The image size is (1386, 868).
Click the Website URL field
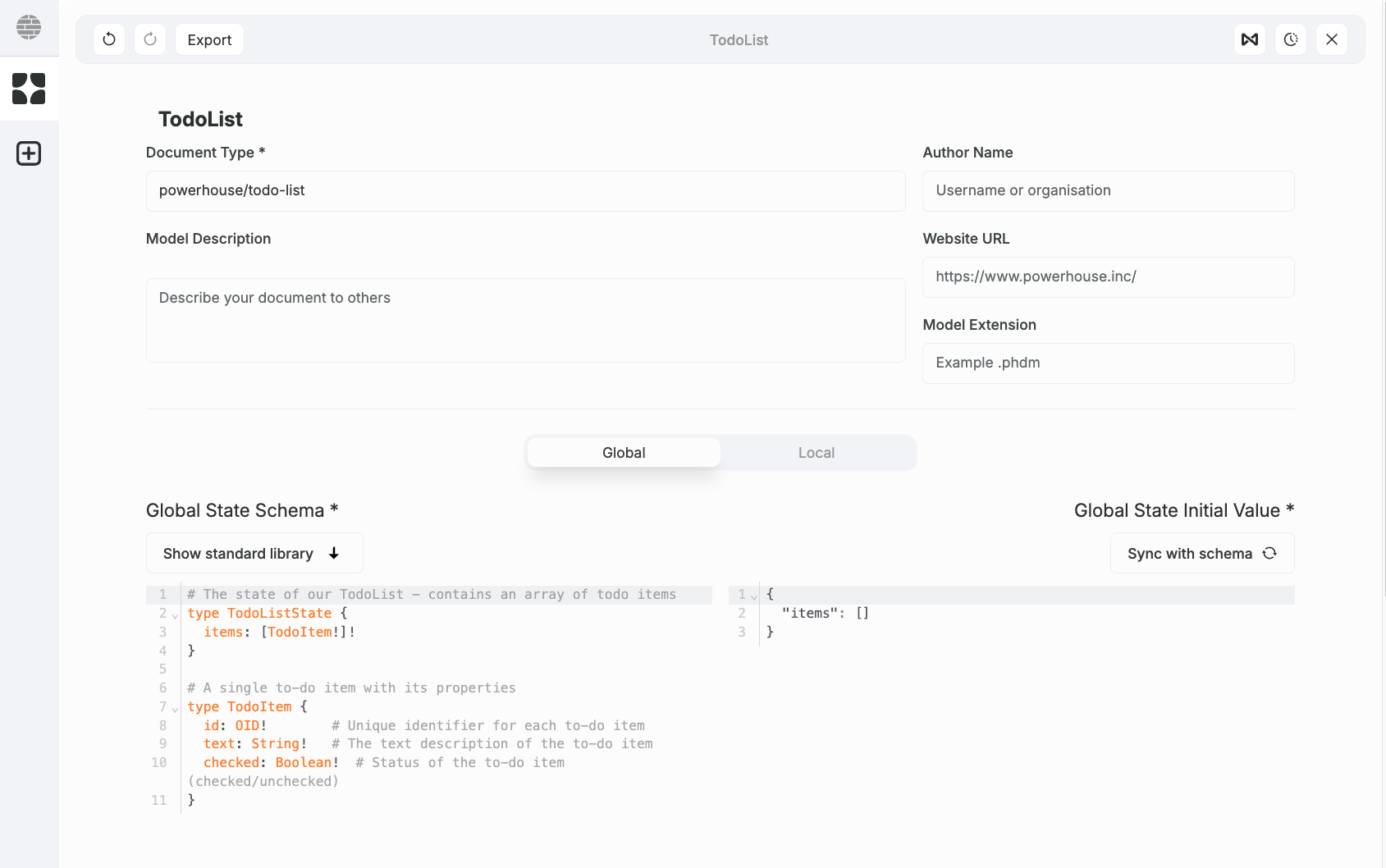[x=1108, y=276]
